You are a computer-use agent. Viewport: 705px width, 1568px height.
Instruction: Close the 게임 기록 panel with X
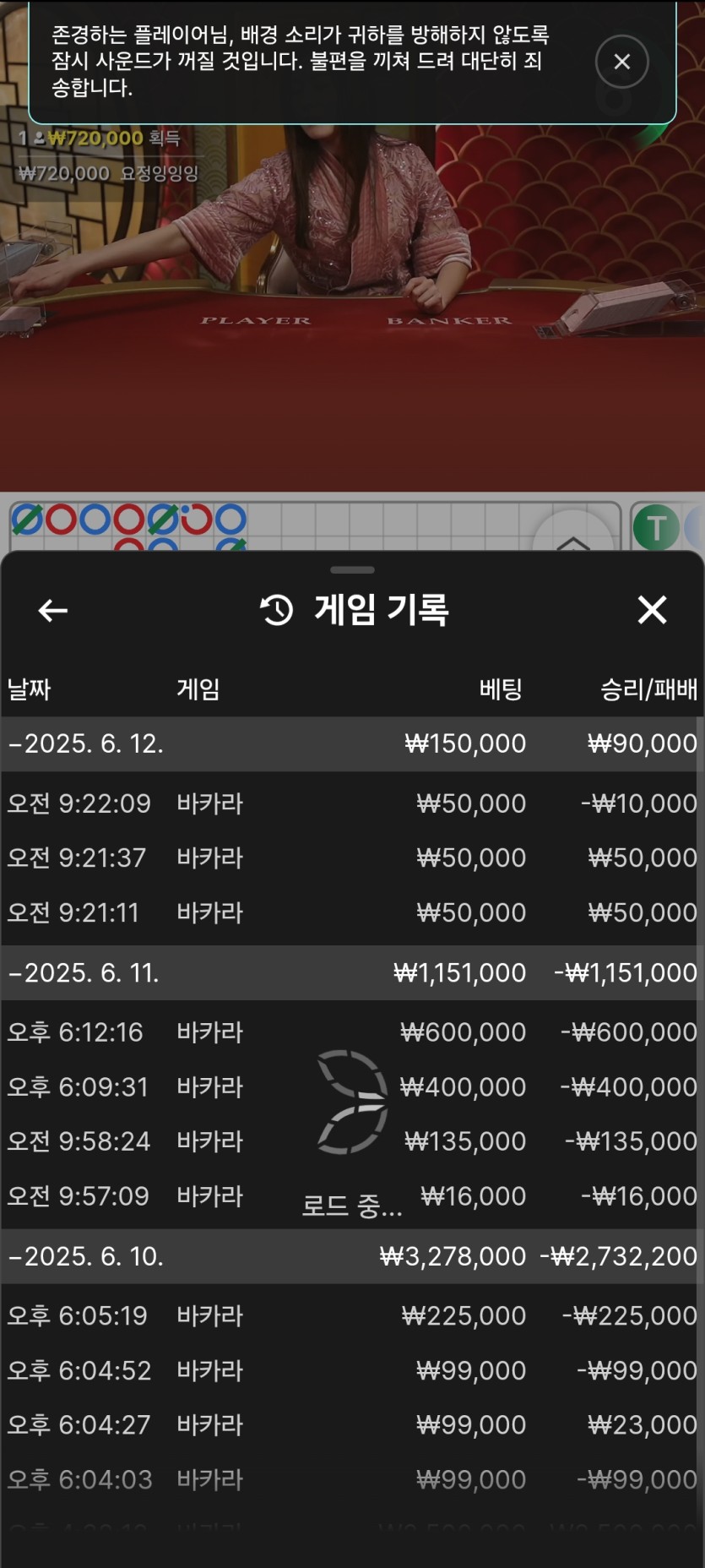tap(652, 609)
